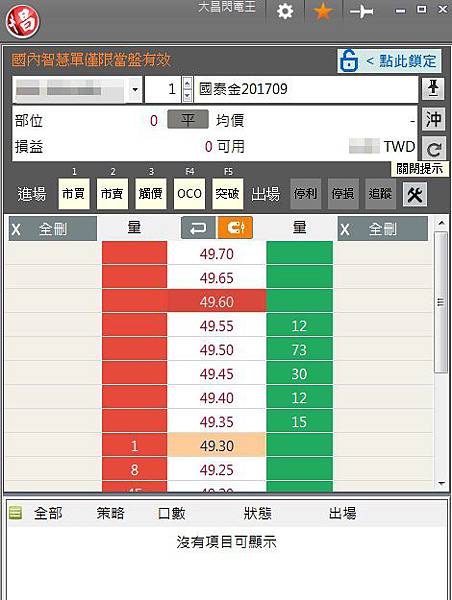Click green sell cell with volume 15
The height and width of the screenshot is (600, 452).
pos(299,422)
